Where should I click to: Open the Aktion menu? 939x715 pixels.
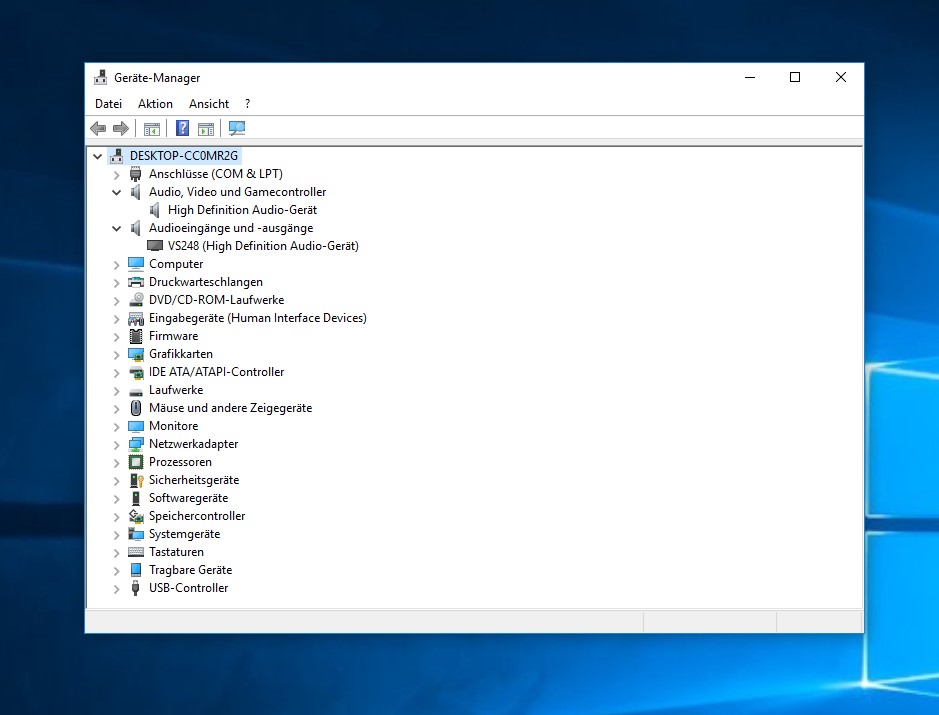pyautogui.click(x=155, y=104)
